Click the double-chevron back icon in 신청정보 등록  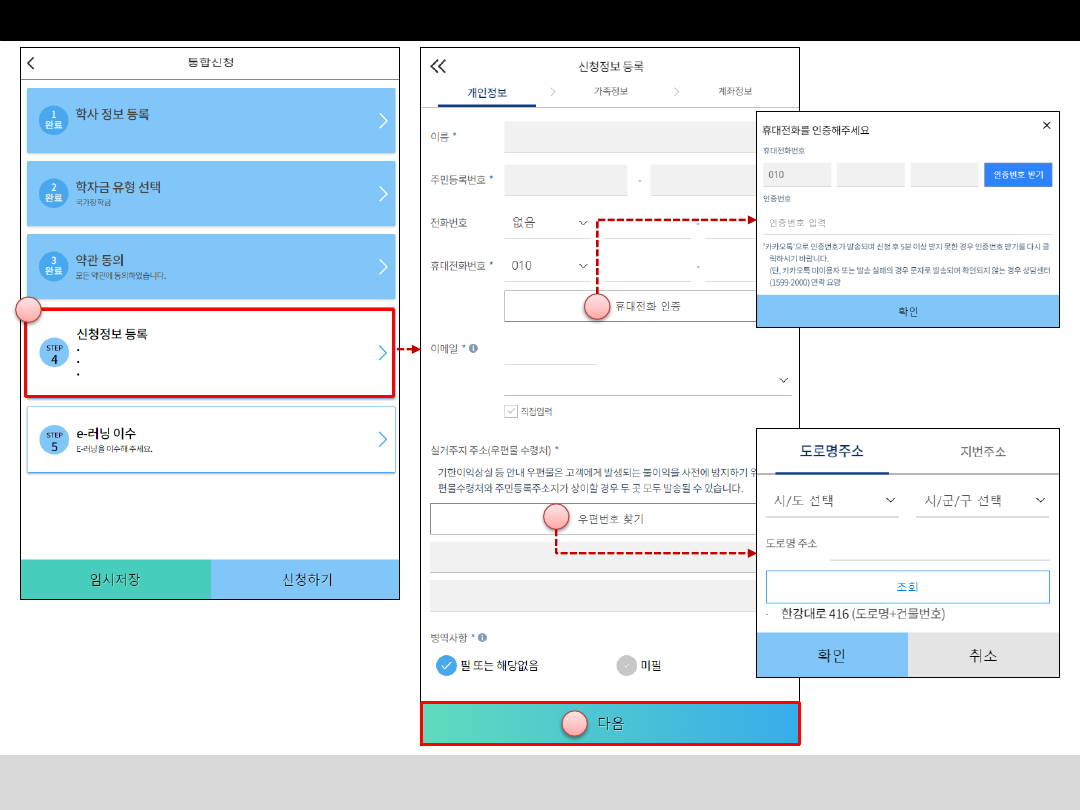tap(438, 67)
